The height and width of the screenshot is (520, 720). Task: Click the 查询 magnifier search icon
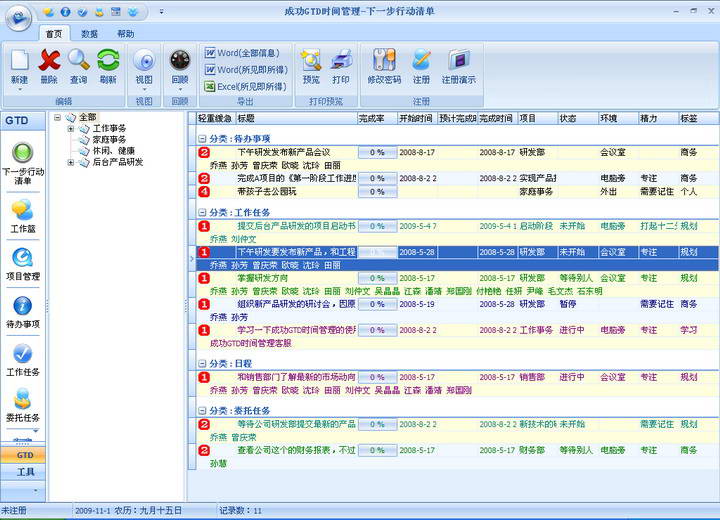tap(78, 60)
